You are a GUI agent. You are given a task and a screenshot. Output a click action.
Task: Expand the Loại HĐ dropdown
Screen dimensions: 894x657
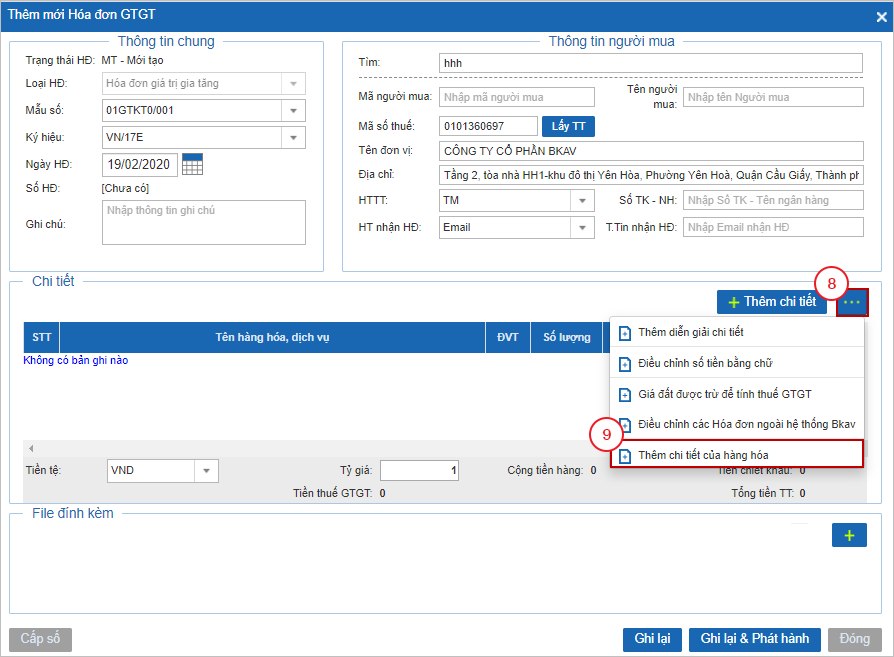tap(294, 84)
